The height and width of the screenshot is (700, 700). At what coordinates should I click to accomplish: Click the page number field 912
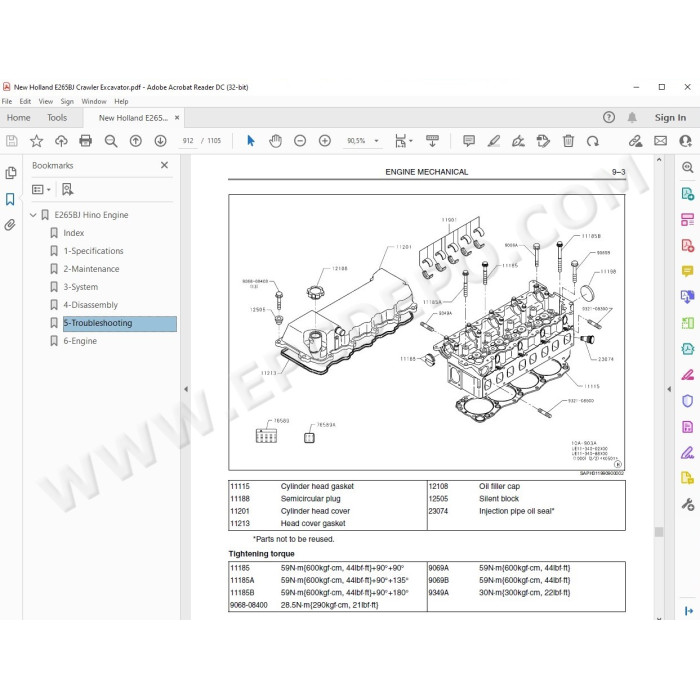click(x=188, y=141)
